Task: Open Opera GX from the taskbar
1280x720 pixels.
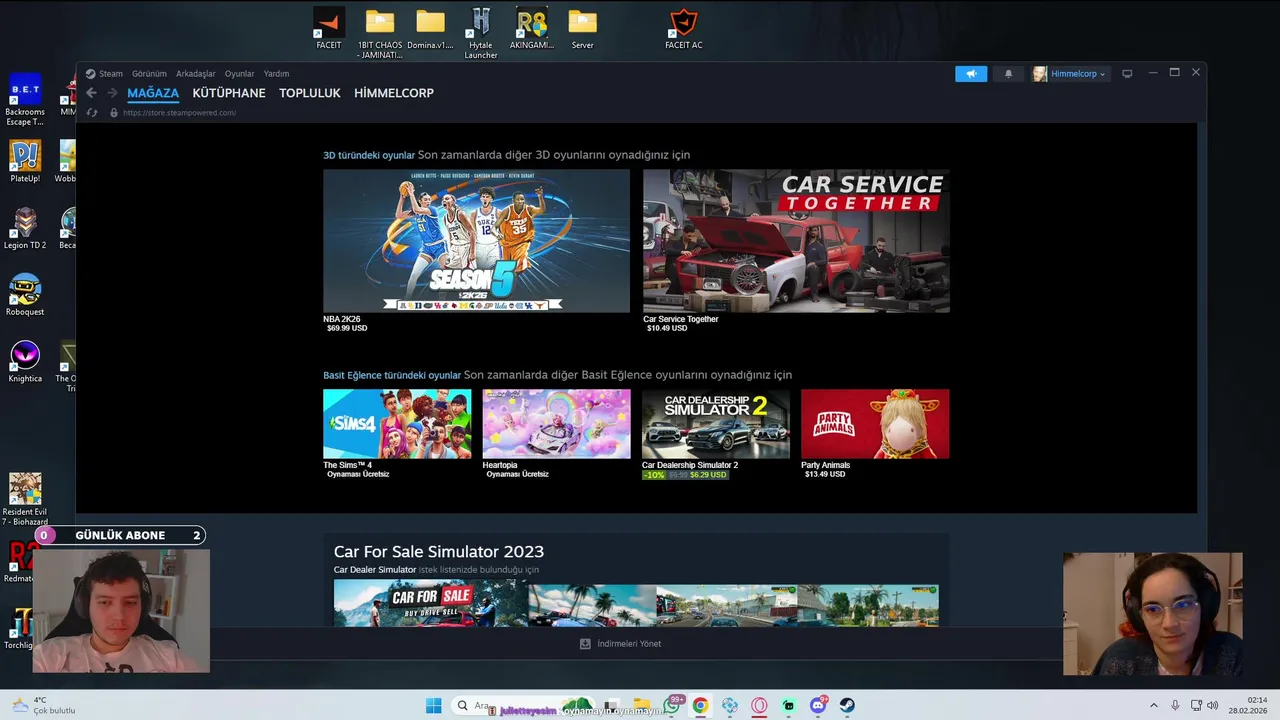Action: click(759, 706)
